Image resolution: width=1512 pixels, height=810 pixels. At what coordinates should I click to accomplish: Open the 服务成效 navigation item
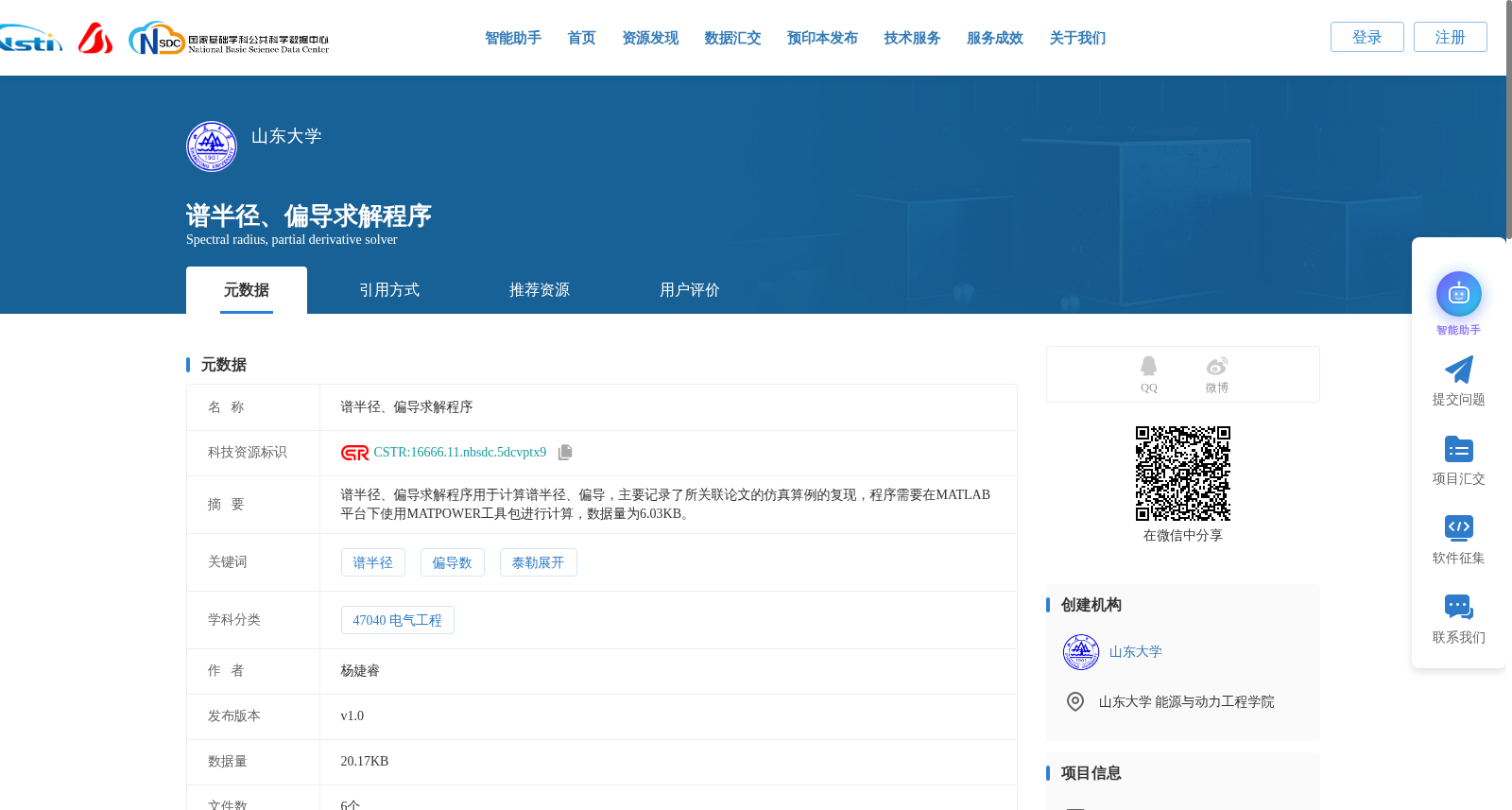995,38
